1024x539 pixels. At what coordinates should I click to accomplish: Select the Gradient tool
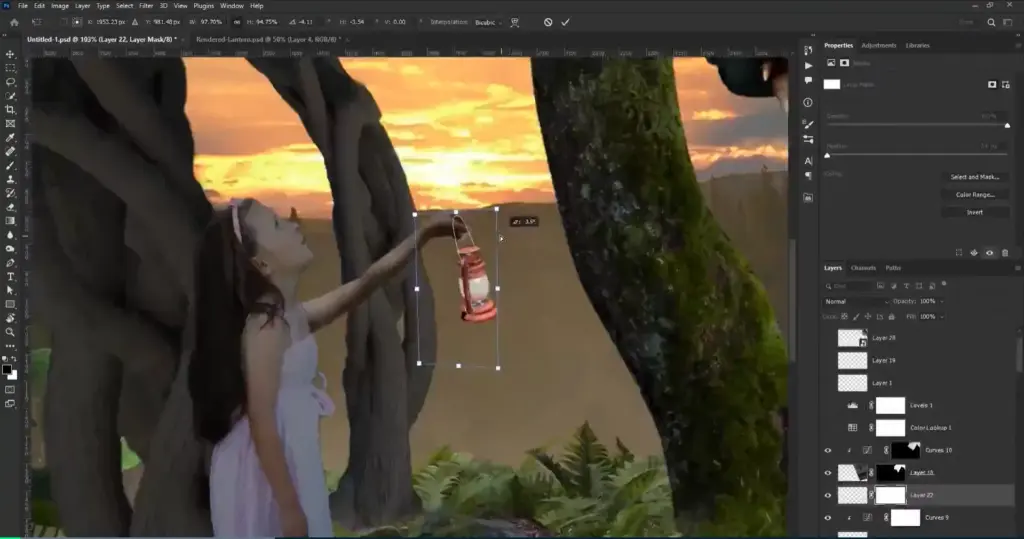[10, 221]
